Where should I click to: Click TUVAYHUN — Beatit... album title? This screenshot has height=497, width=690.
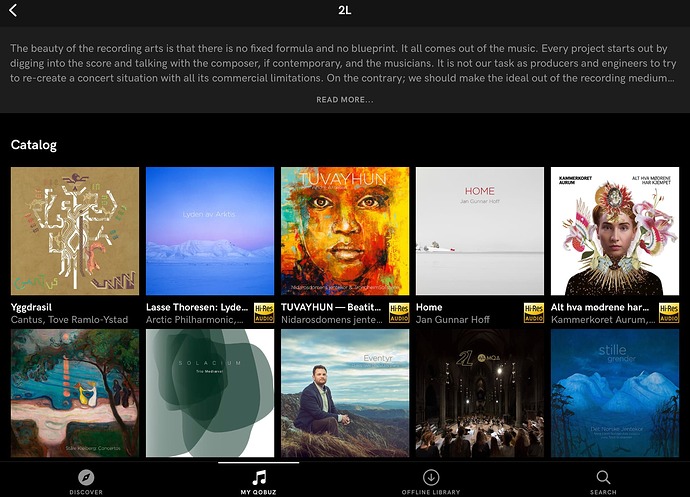pyautogui.click(x=331, y=307)
